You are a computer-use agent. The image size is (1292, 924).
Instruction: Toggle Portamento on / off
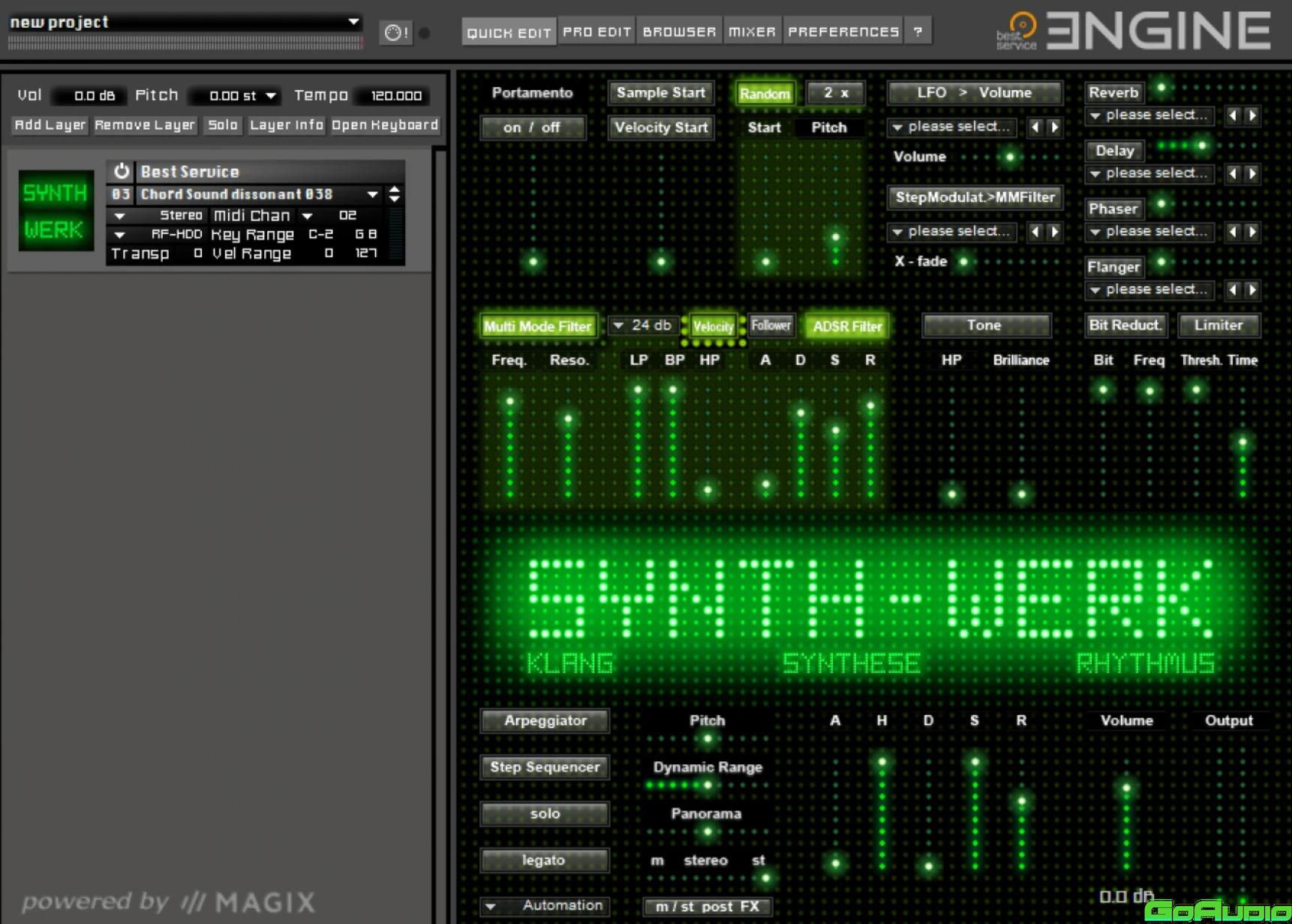pyautogui.click(x=532, y=127)
